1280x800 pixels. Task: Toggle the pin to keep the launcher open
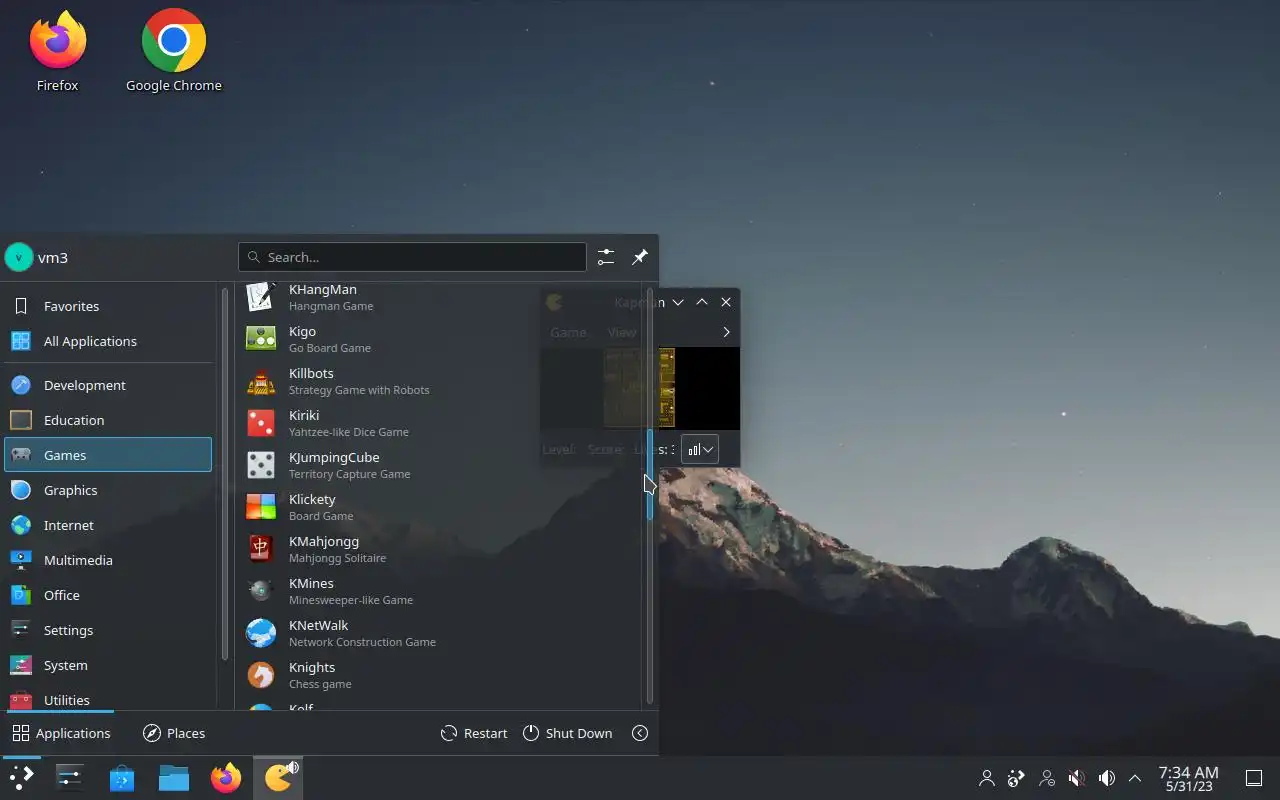[640, 257]
